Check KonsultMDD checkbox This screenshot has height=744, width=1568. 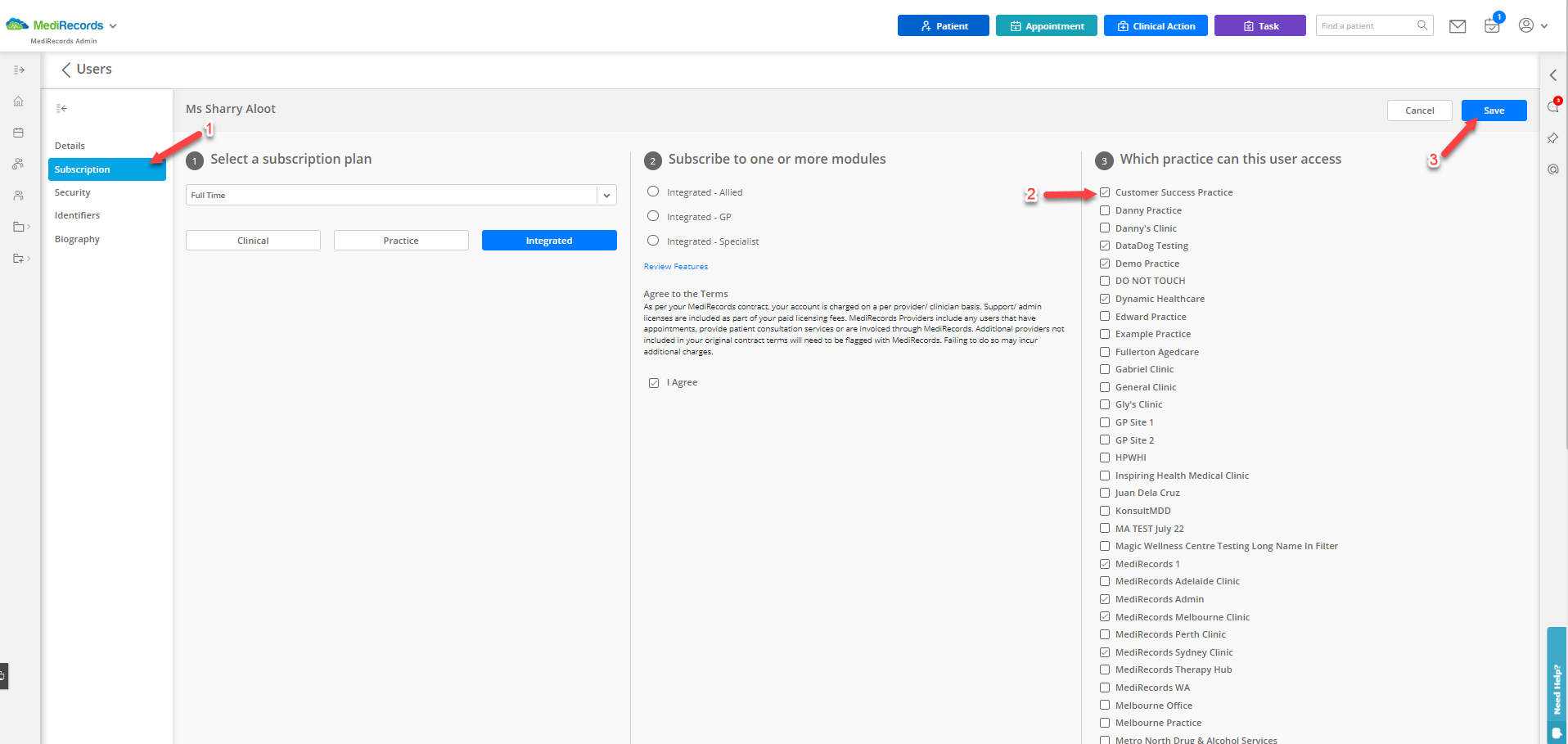pos(1105,511)
